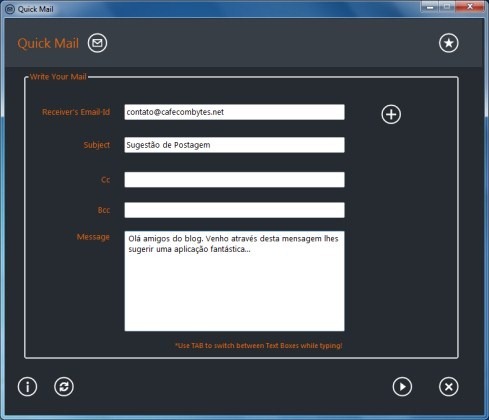
Task: Click the circled X exit icon
Action: (x=449, y=387)
